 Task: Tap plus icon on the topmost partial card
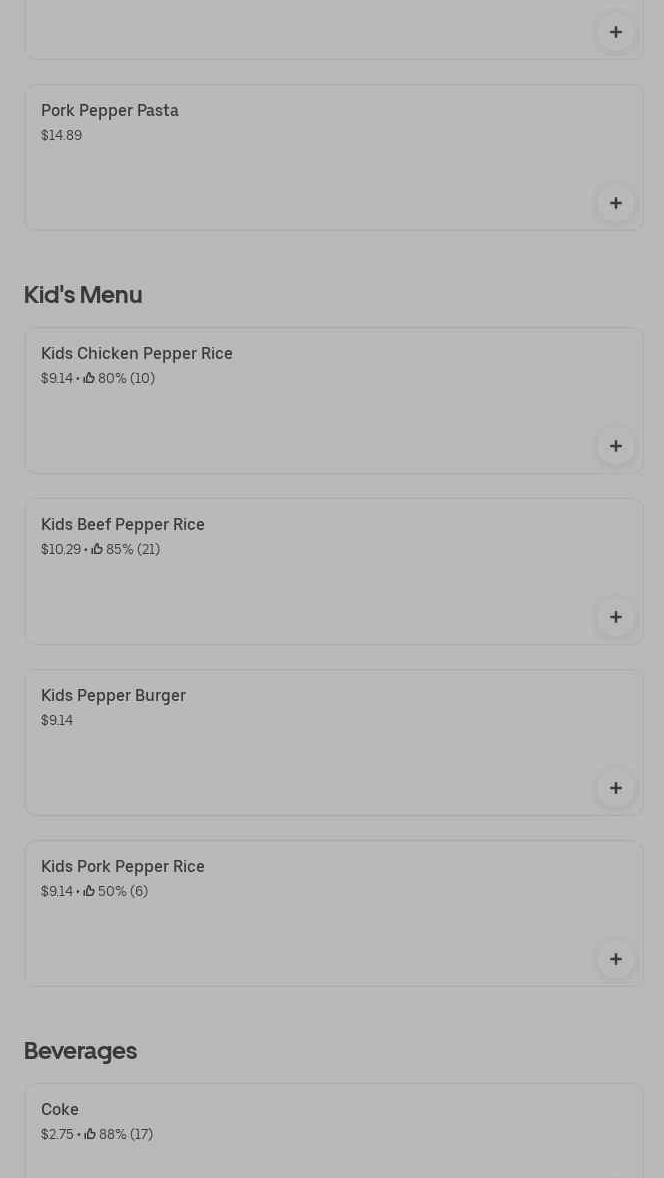click(616, 32)
